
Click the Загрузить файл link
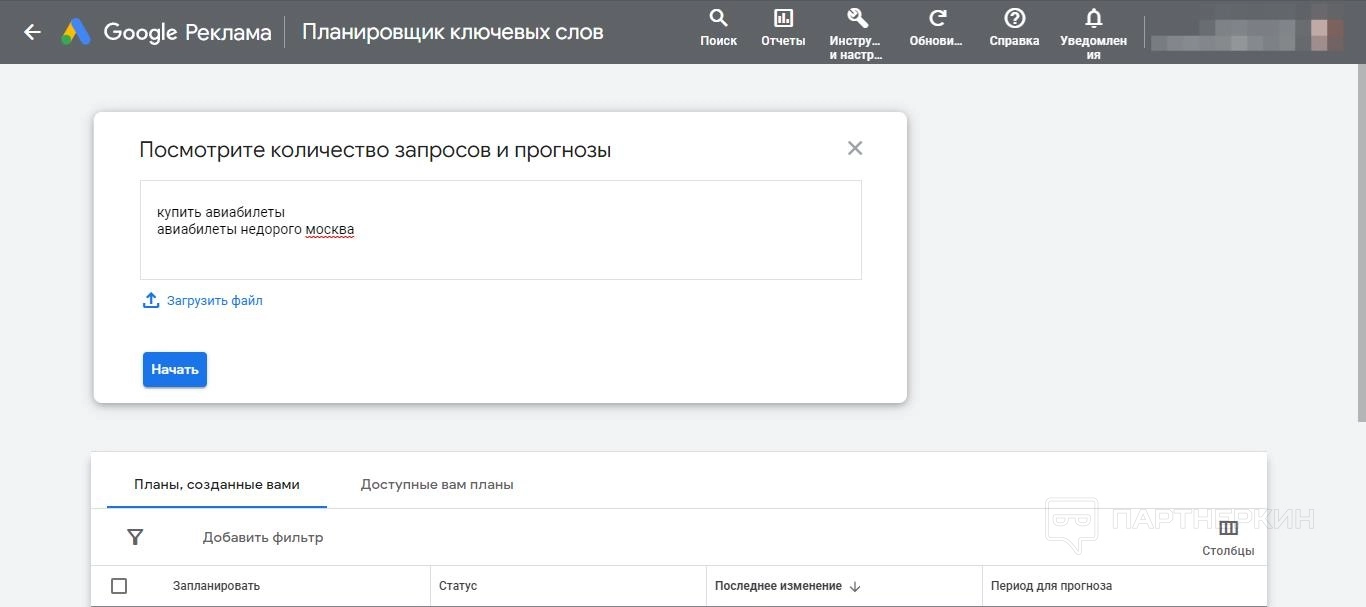click(x=214, y=300)
